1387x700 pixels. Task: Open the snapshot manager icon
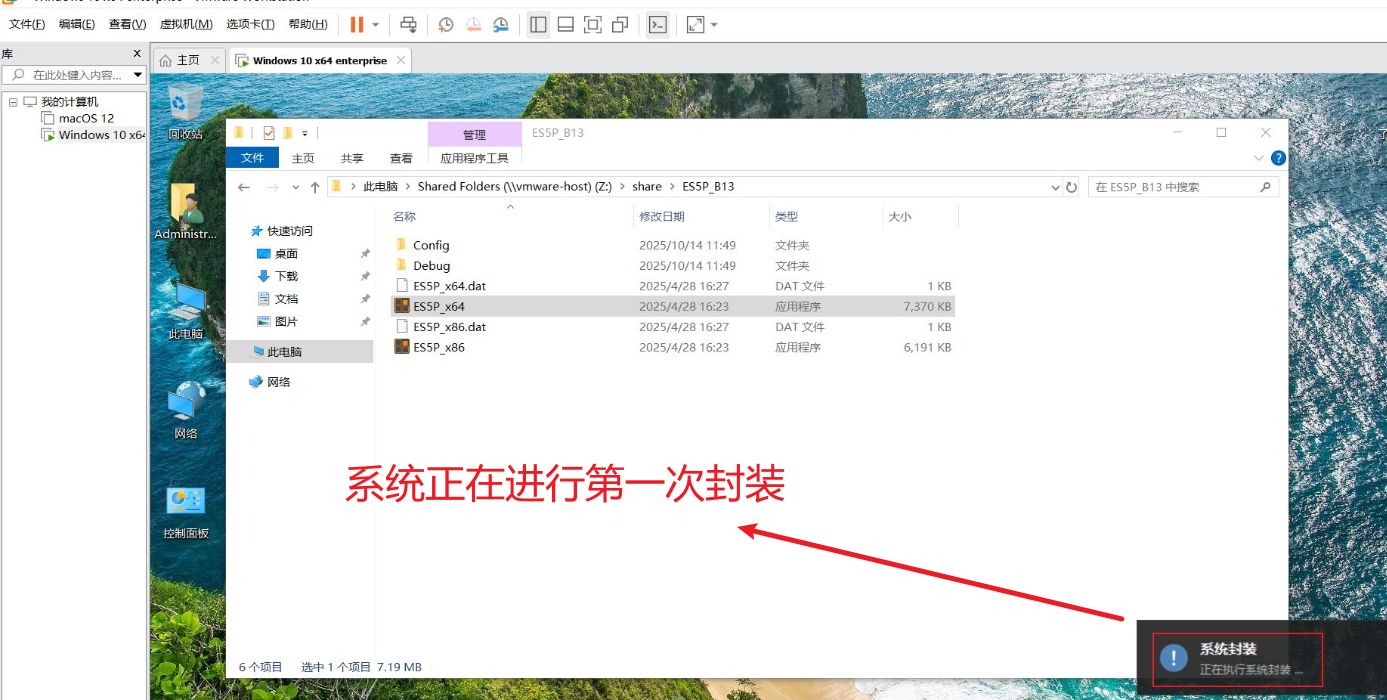pyautogui.click(x=500, y=24)
